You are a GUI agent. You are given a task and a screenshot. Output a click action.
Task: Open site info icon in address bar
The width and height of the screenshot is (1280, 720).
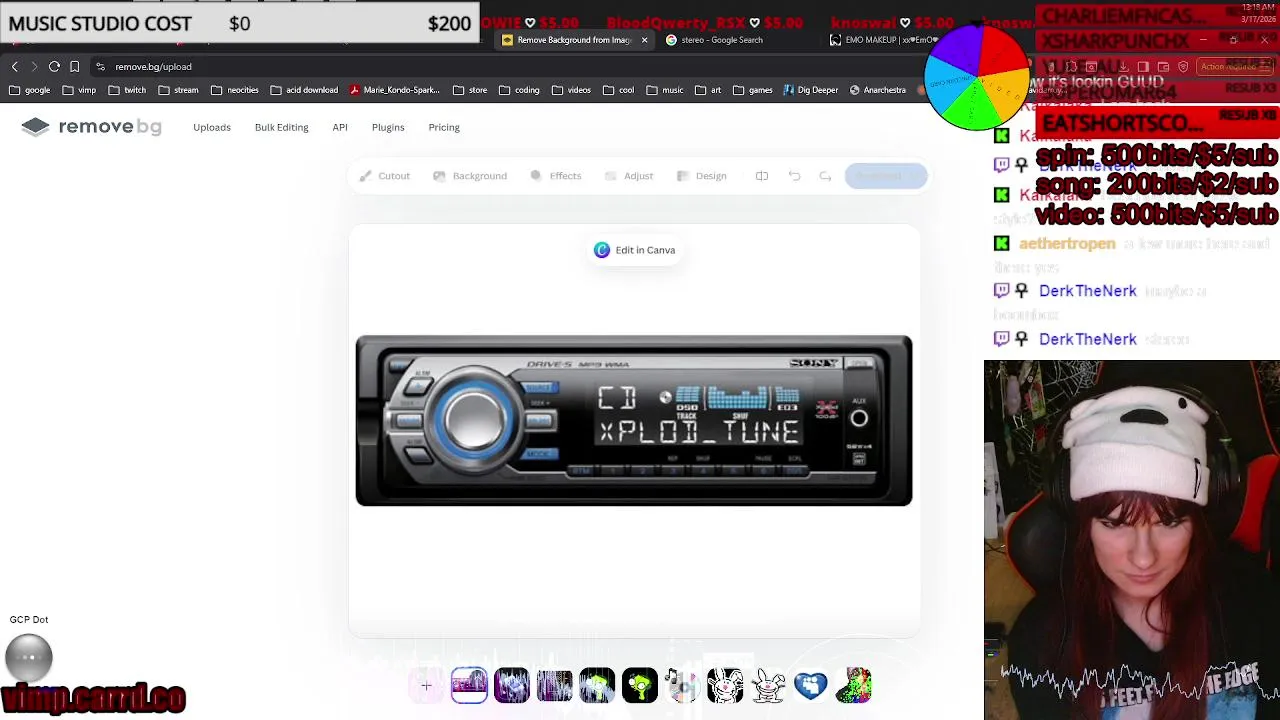tap(100, 67)
